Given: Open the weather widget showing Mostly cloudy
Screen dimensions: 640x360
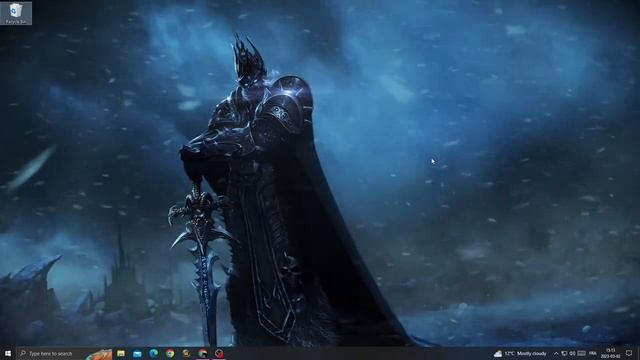Looking at the screenshot, I should point(520,353).
